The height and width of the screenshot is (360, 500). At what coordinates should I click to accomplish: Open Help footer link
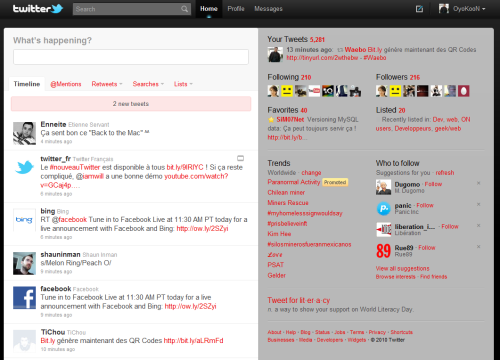tap(291, 332)
